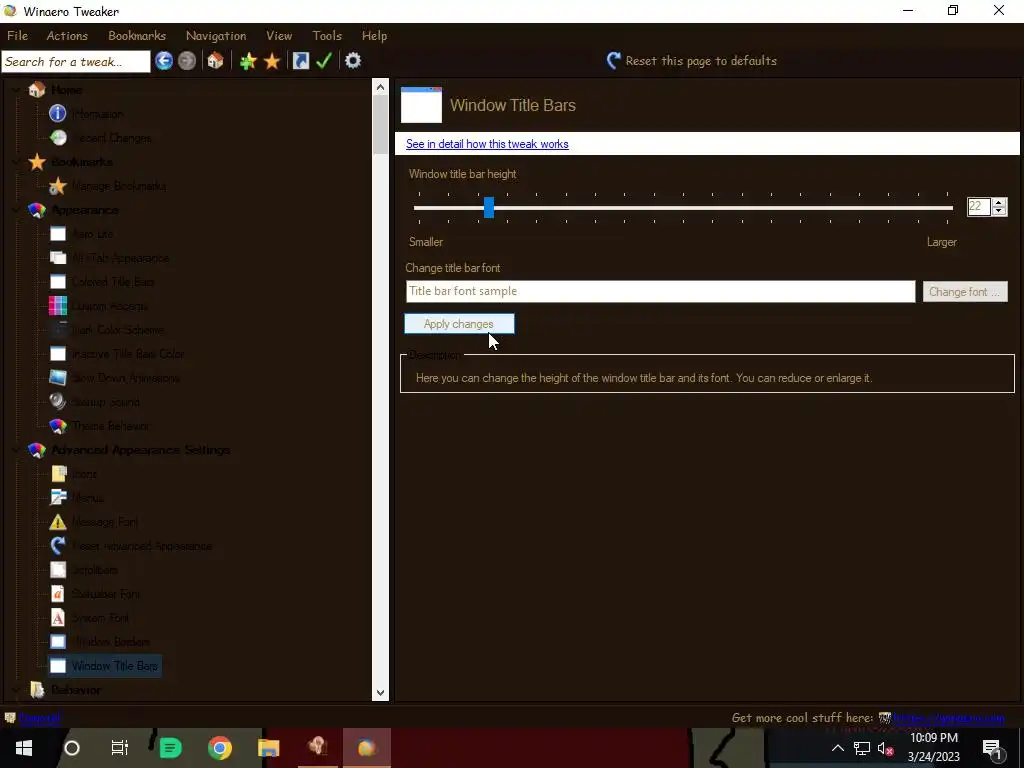Open the Icons tweak under Advanced Appearance
The image size is (1024, 768).
pos(84,474)
